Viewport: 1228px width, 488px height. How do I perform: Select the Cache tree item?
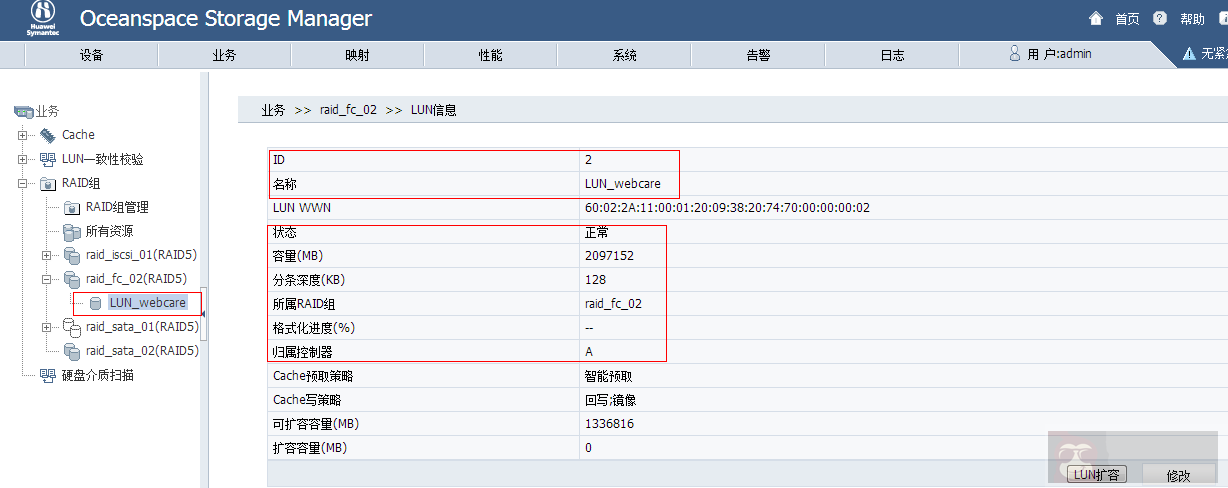[78, 135]
